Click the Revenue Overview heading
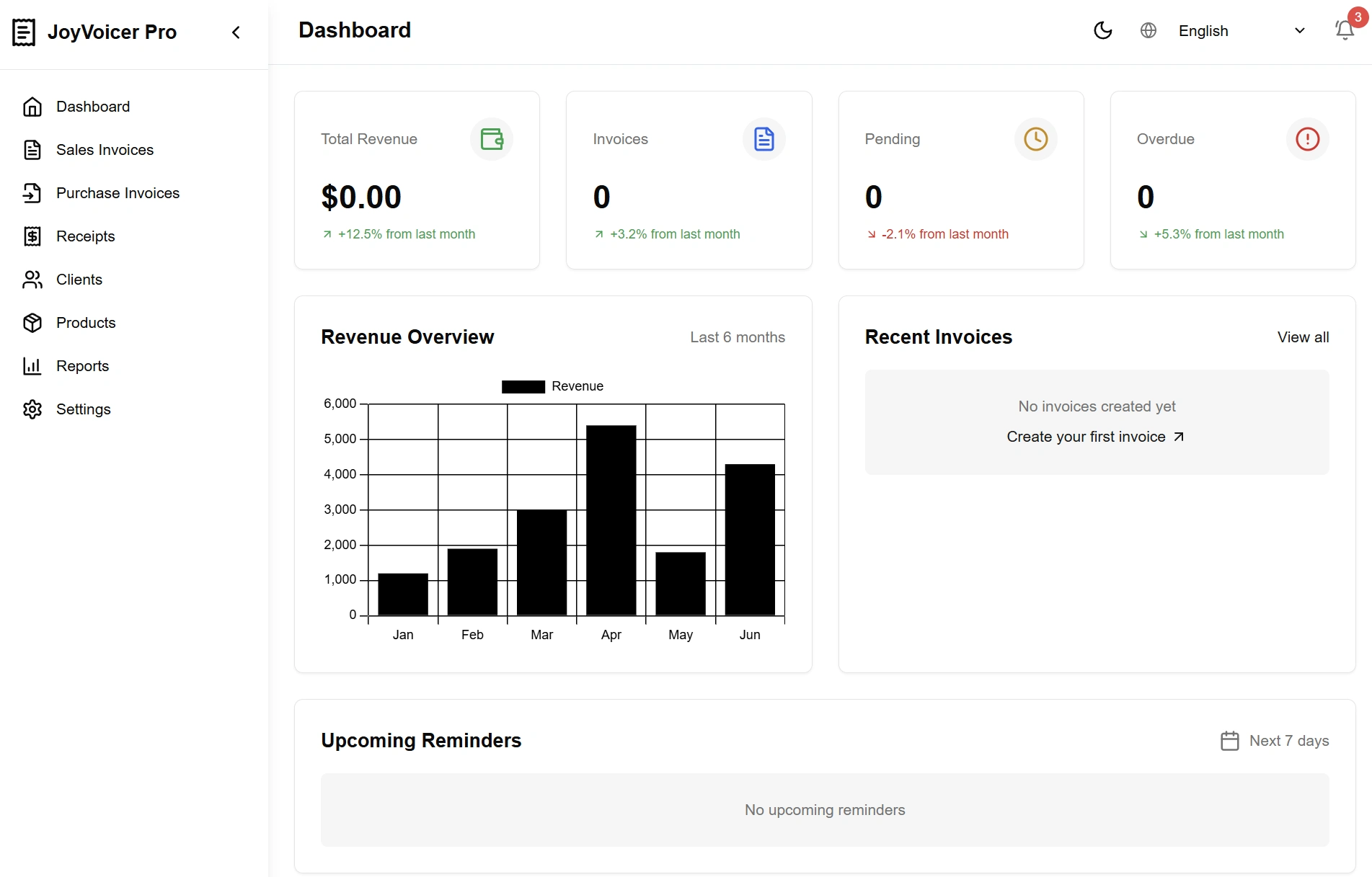The height and width of the screenshot is (877, 1372). pos(407,337)
